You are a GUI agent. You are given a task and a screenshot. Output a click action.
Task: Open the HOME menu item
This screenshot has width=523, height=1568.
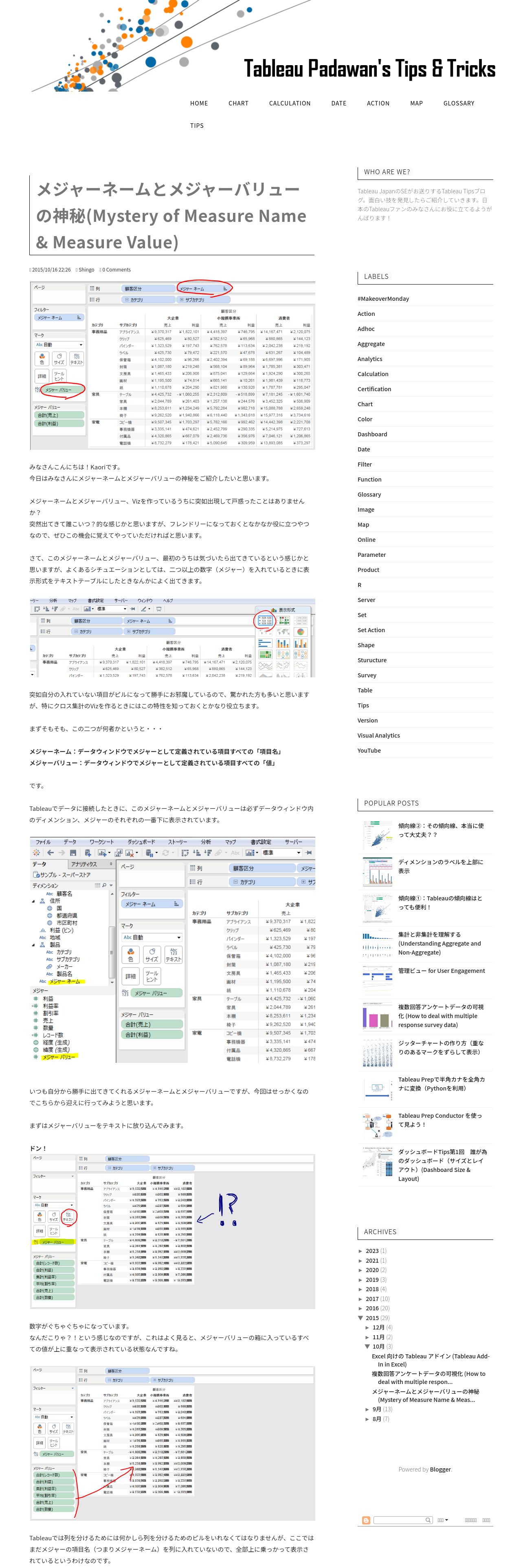coord(199,103)
